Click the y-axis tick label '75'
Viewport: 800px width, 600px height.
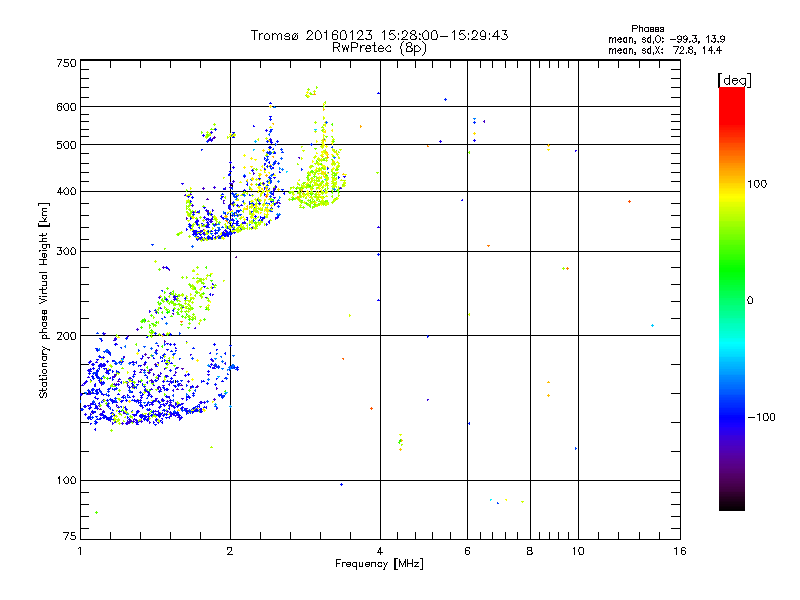(x=70, y=536)
